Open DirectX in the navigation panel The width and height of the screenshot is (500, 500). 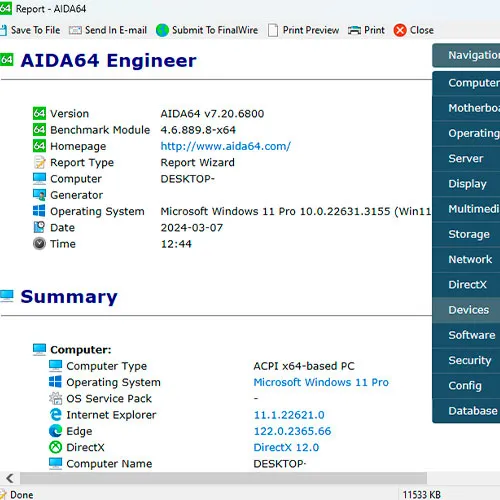coord(466,285)
